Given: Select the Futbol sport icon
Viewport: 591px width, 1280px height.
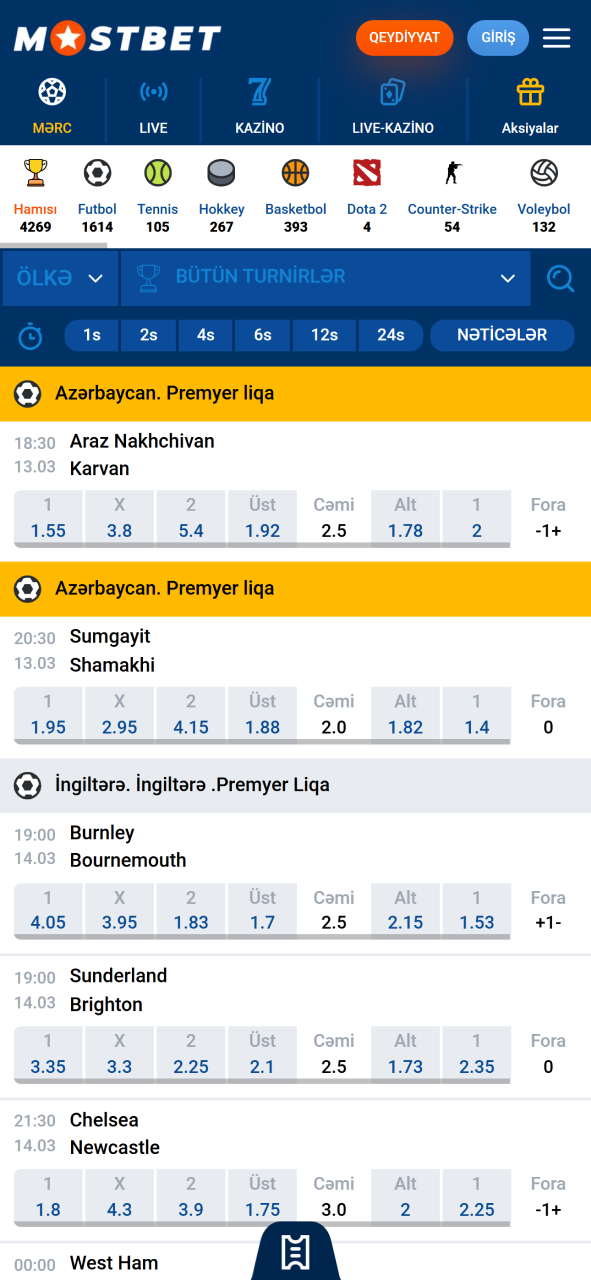Looking at the screenshot, I should point(97,172).
